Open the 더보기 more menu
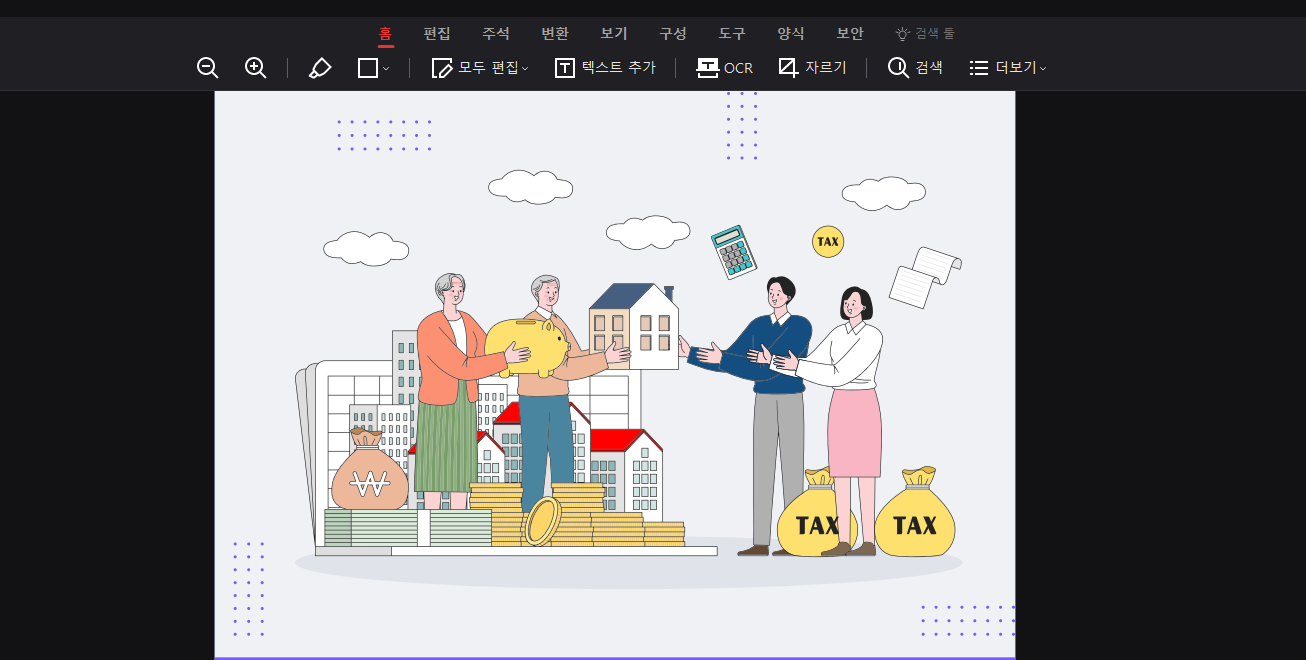Viewport: 1306px width, 660px height. (1007, 68)
